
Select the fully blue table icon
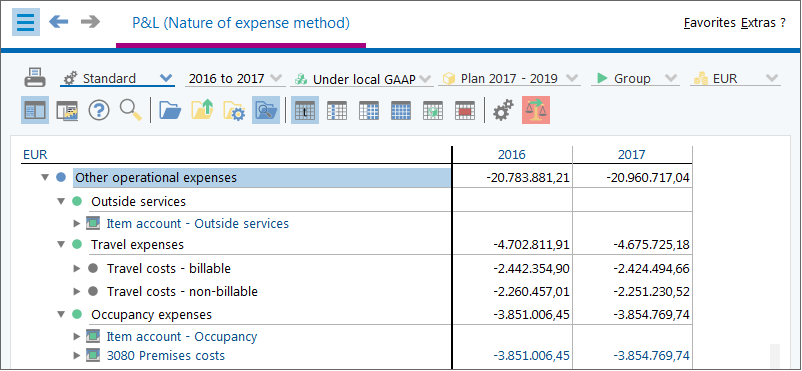pos(401,110)
